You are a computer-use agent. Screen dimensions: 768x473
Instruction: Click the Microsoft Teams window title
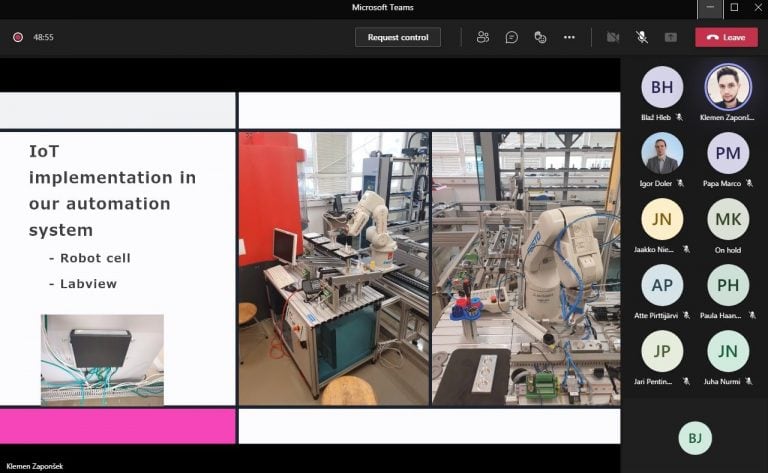point(383,7)
